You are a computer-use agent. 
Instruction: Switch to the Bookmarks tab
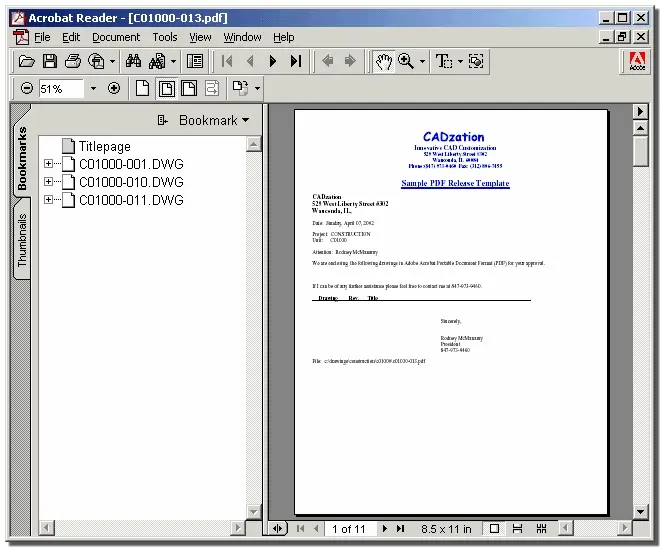click(22, 158)
